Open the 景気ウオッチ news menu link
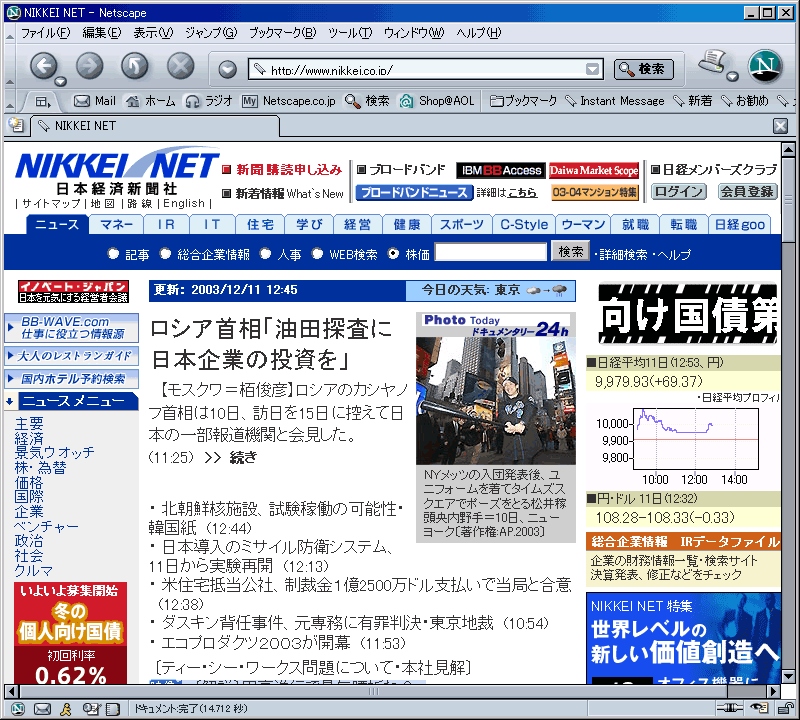This screenshot has height=720, width=800. click(55, 452)
